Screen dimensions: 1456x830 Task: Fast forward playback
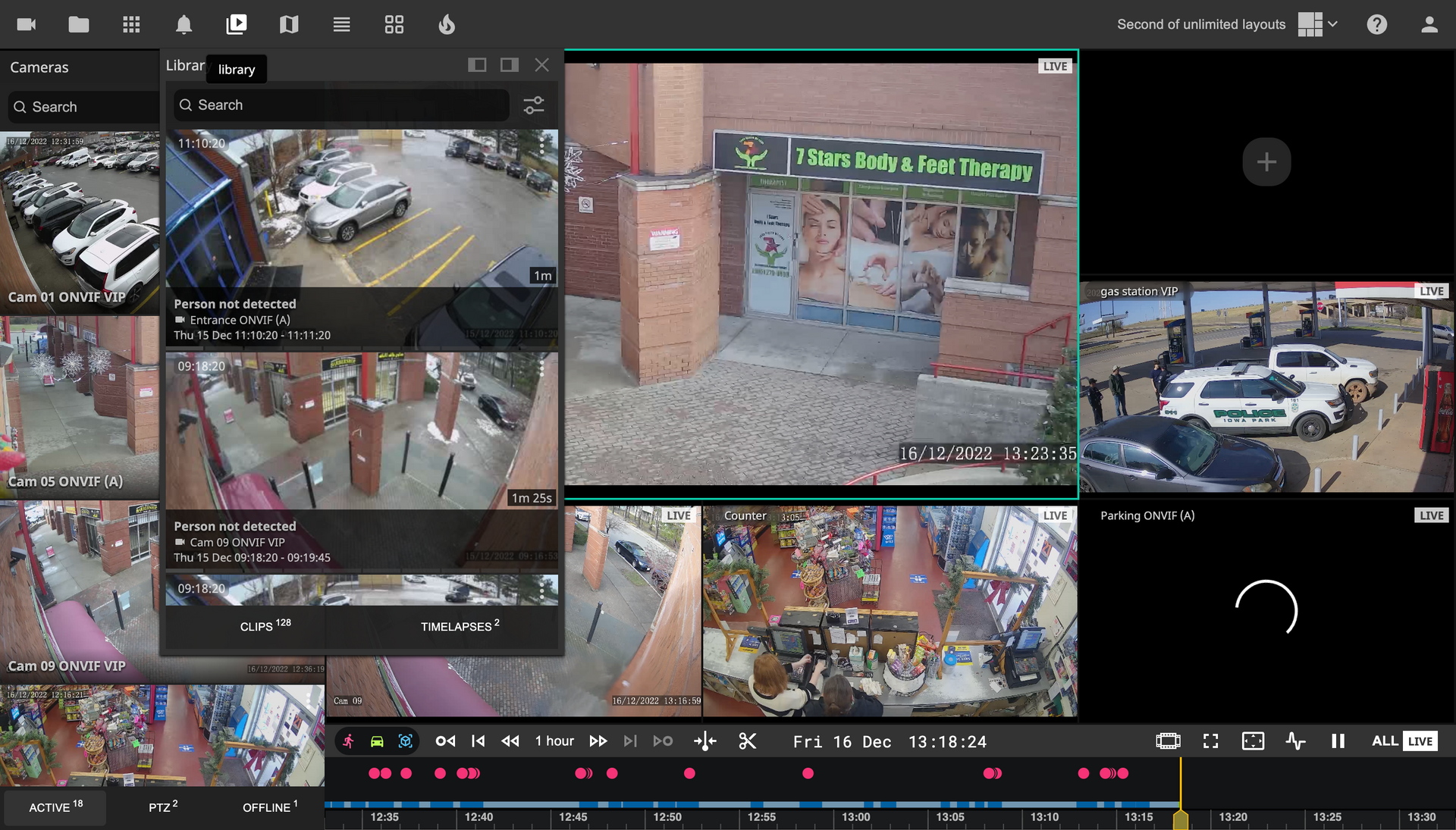point(598,741)
